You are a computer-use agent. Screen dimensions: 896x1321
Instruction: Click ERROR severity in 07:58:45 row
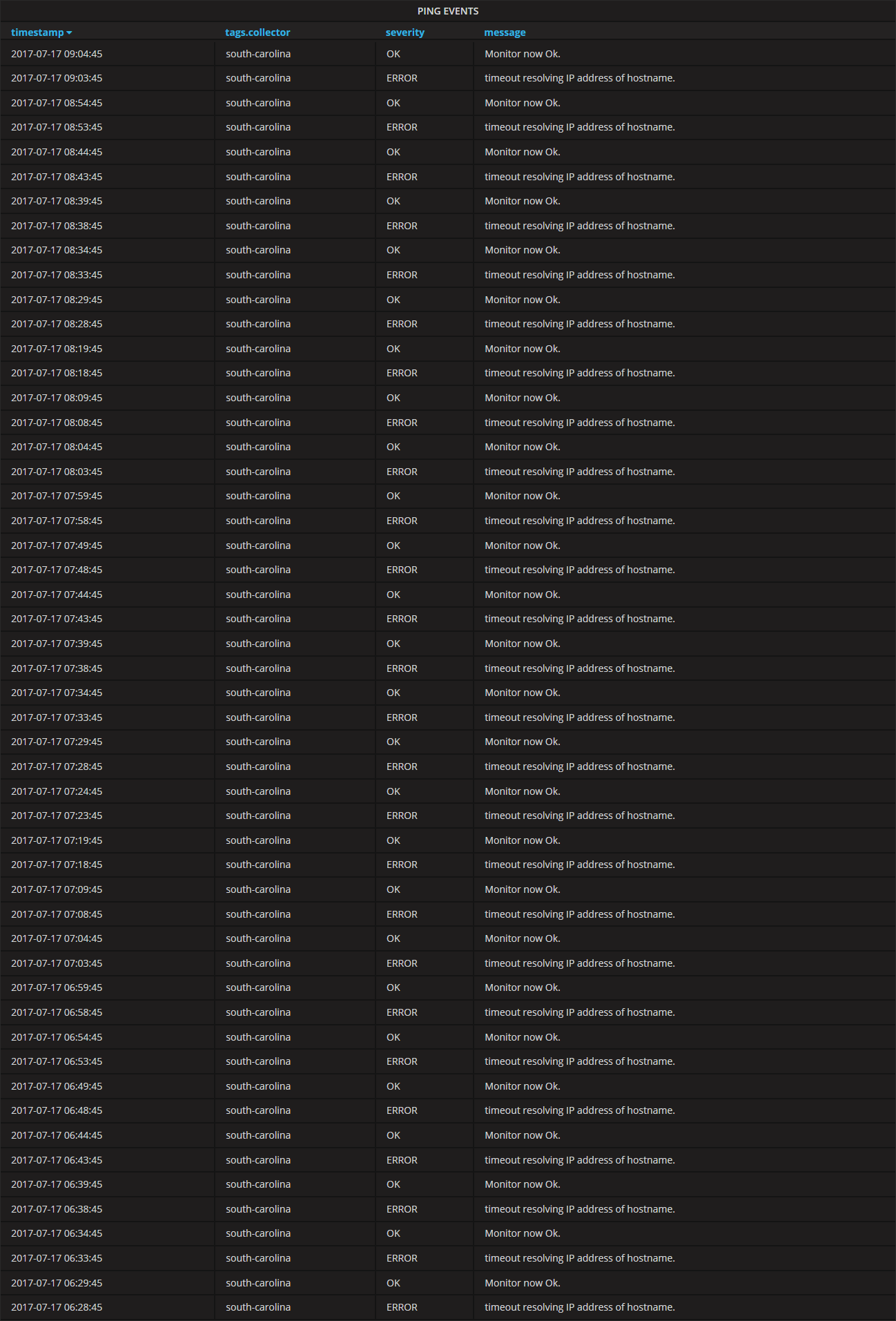[402, 521]
